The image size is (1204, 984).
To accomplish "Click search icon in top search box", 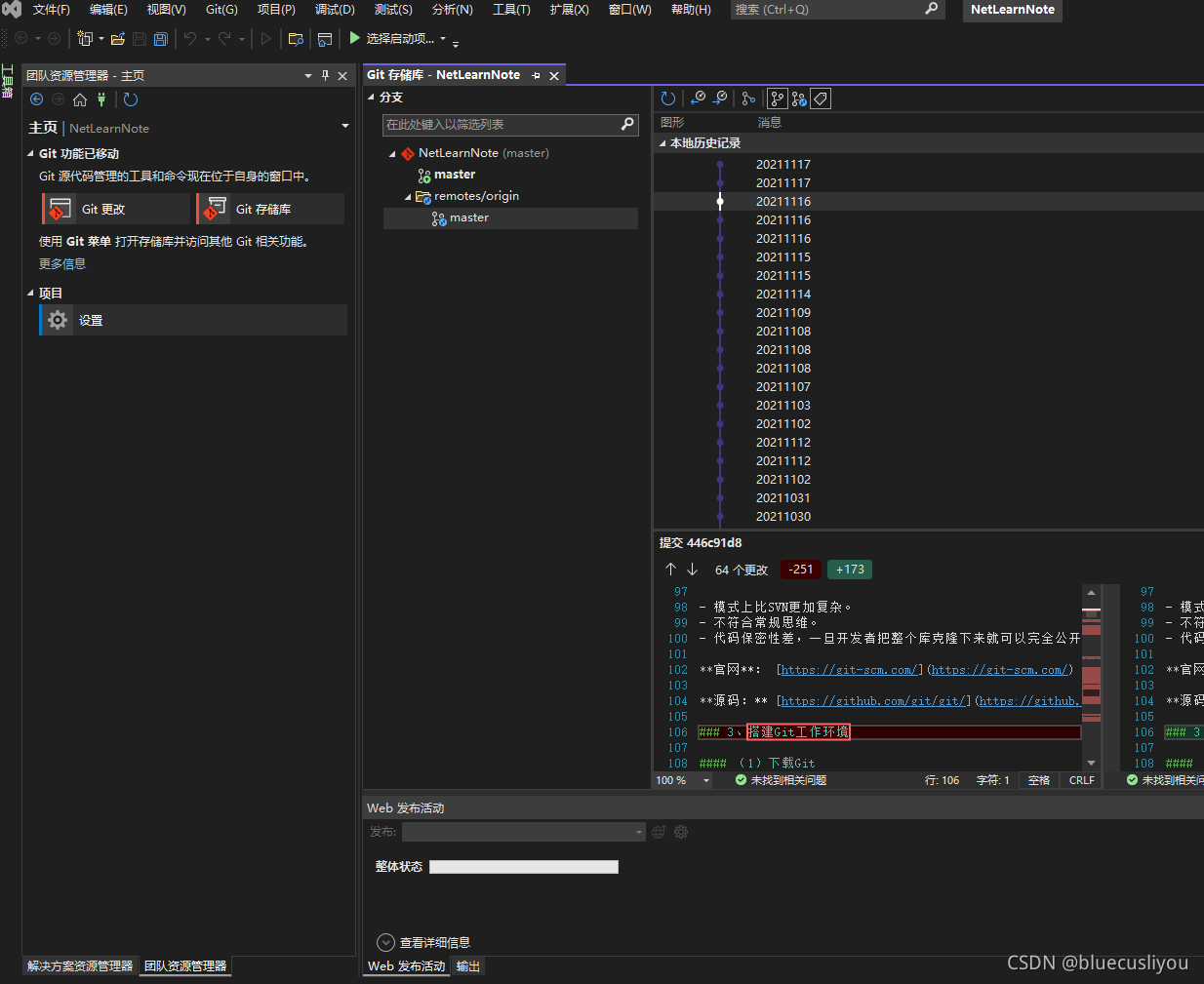I will [x=932, y=9].
